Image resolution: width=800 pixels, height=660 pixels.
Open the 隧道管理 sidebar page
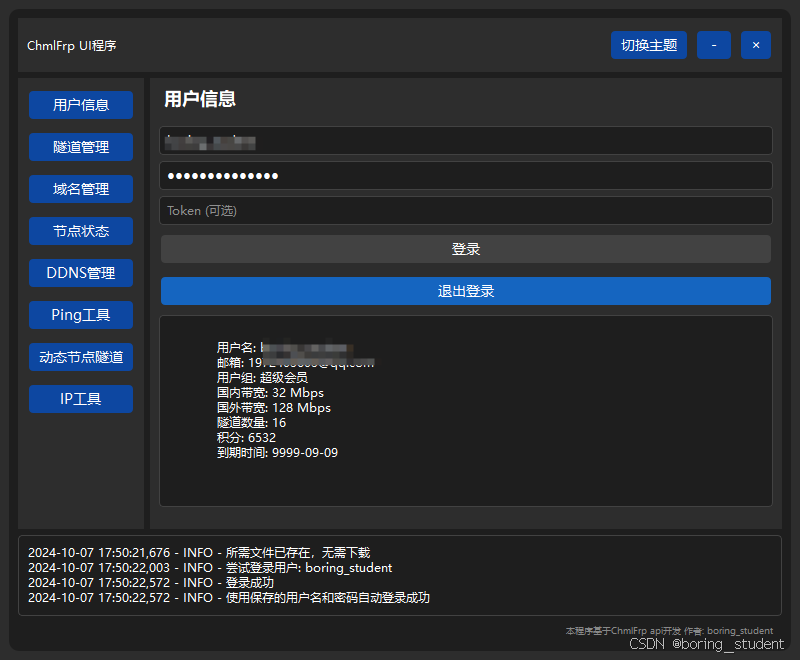(x=81, y=147)
